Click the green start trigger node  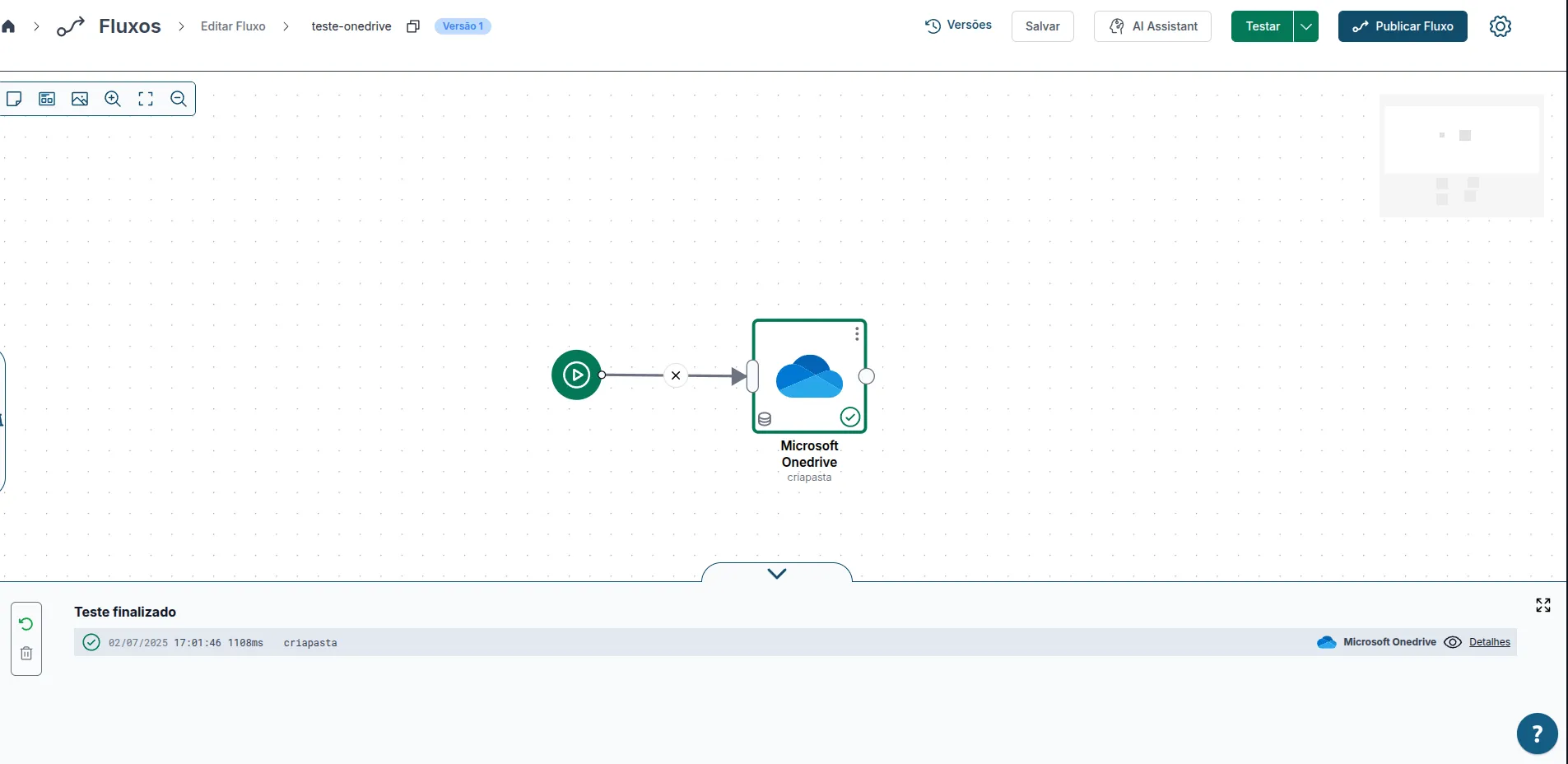576,375
